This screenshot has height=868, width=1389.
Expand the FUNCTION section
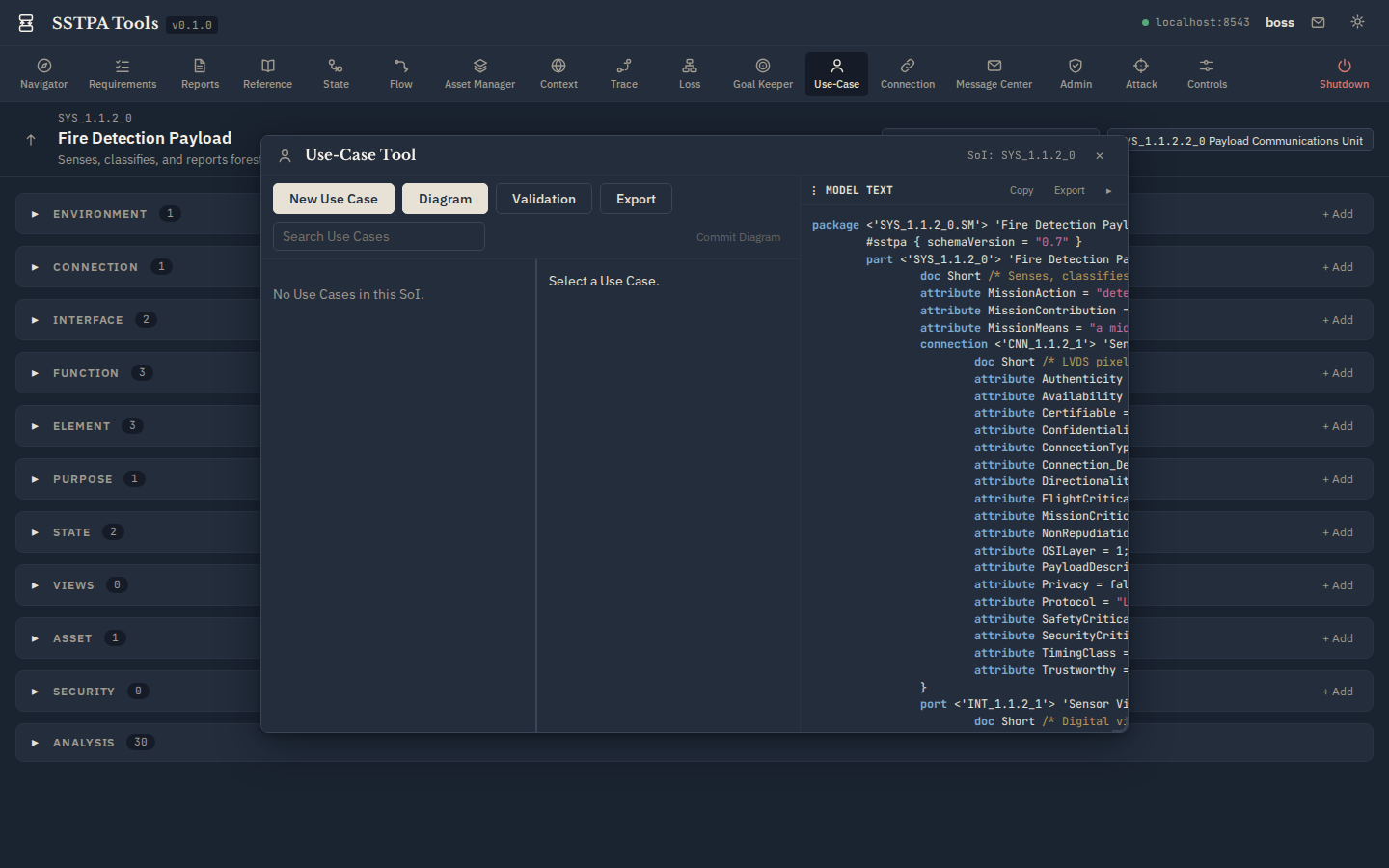point(35,373)
